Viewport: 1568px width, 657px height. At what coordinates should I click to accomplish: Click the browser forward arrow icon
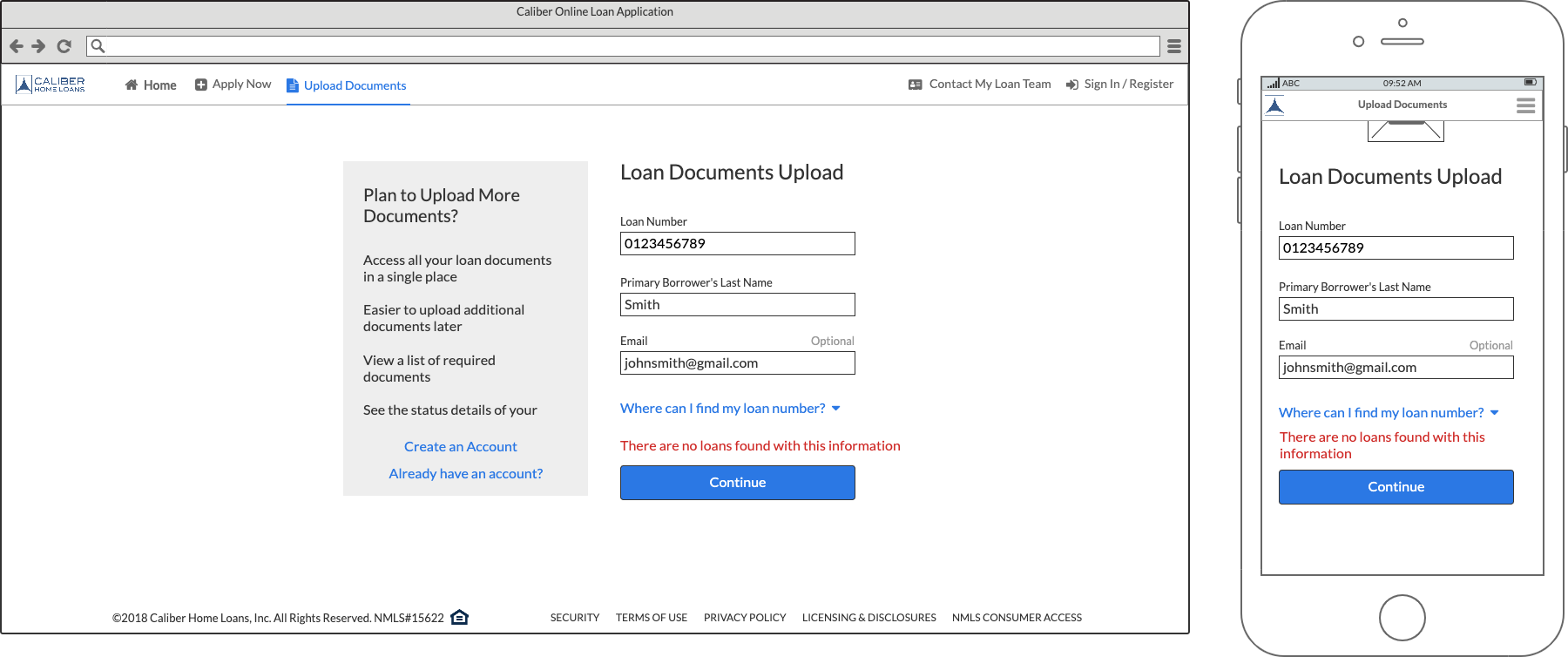(38, 46)
